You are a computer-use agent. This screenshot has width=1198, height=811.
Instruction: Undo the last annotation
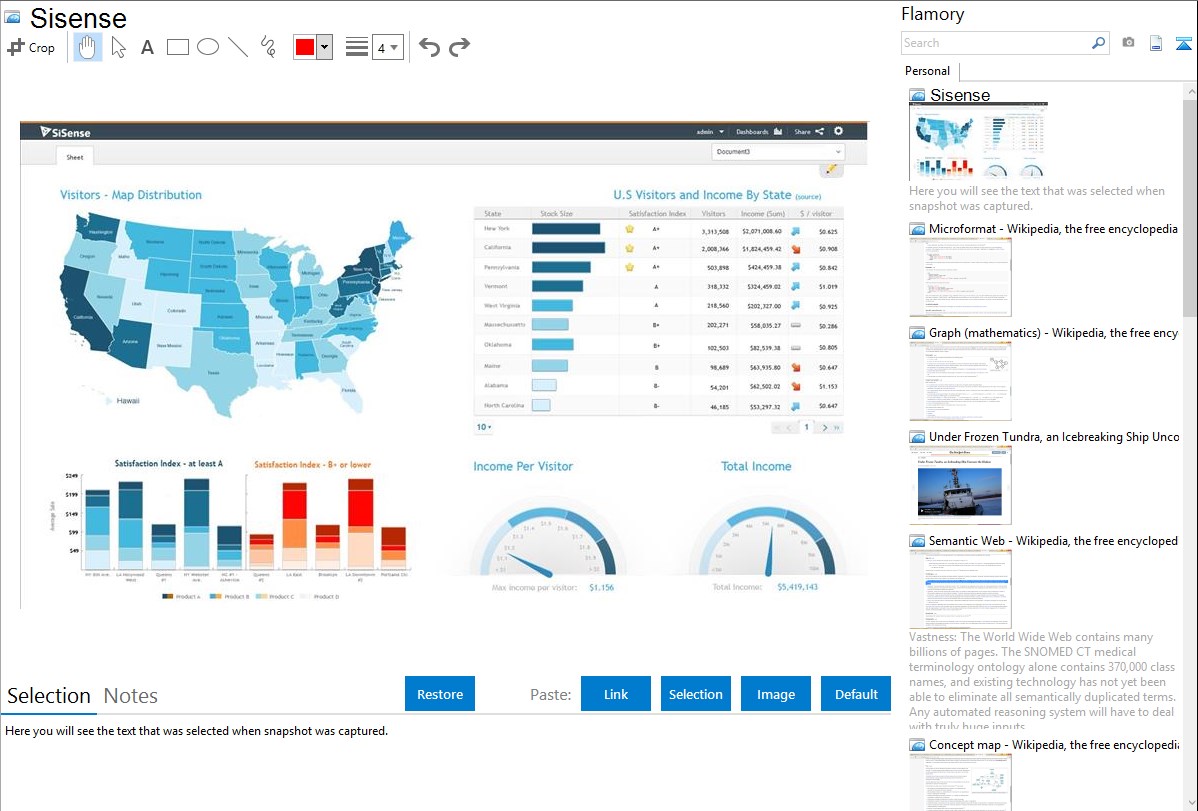(429, 47)
